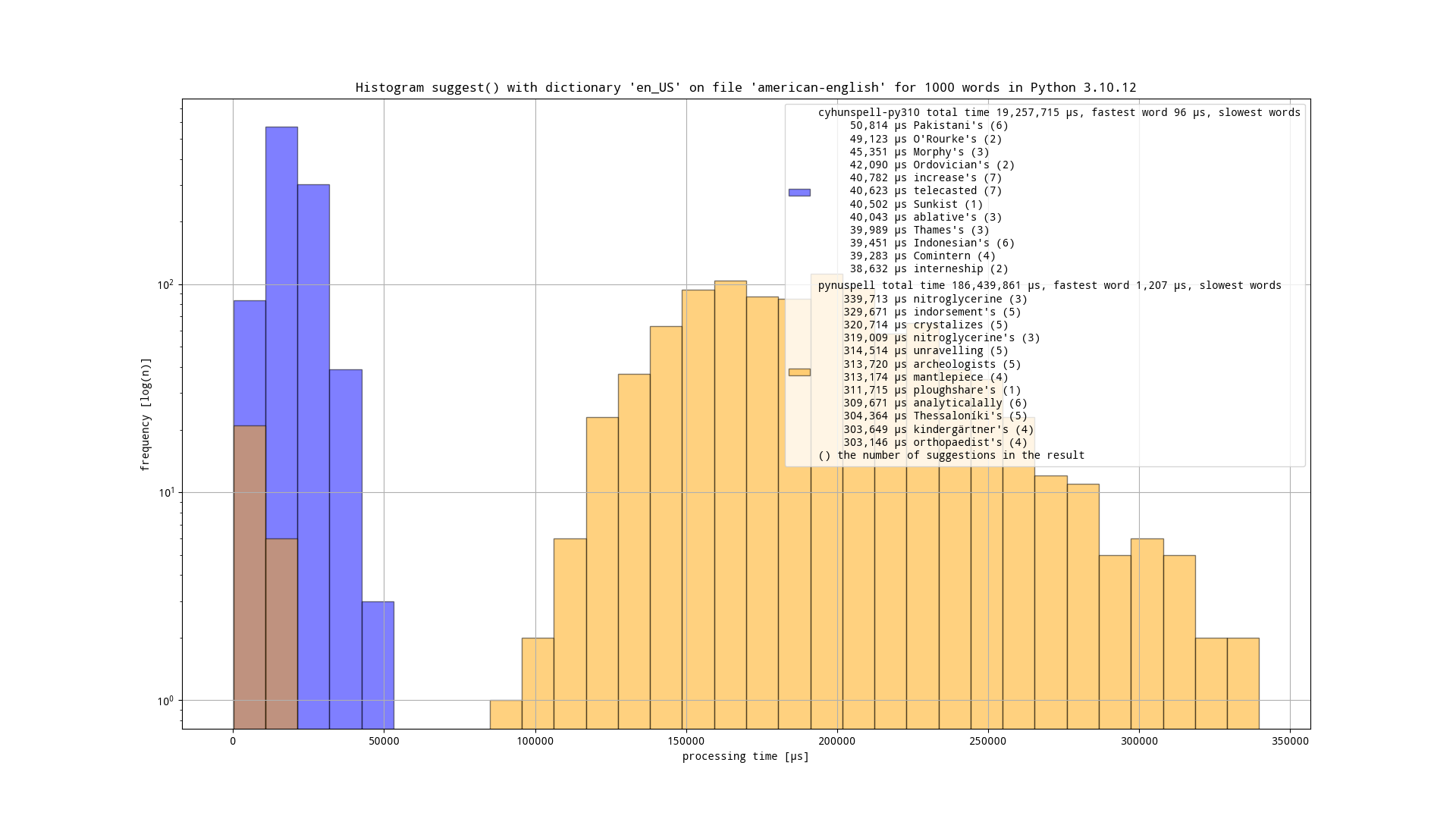The height and width of the screenshot is (819, 1456).
Task: Click the chart title starting with 'Histogram suggest()'
Action: coord(746,88)
